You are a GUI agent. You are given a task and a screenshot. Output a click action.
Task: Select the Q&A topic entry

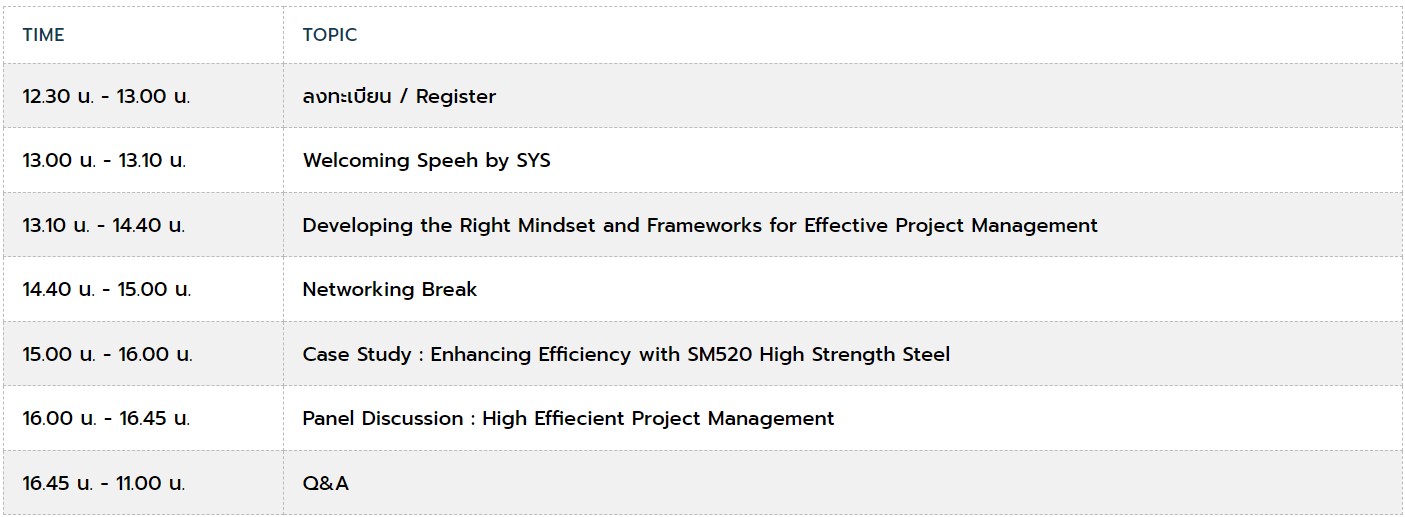tap(326, 483)
